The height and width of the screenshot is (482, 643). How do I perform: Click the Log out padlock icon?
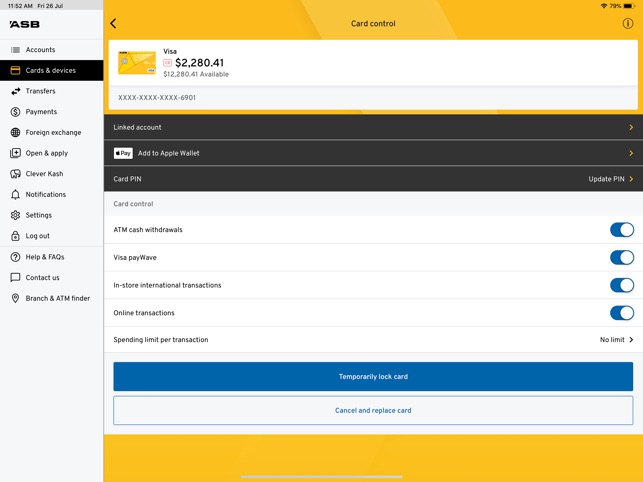click(x=15, y=235)
